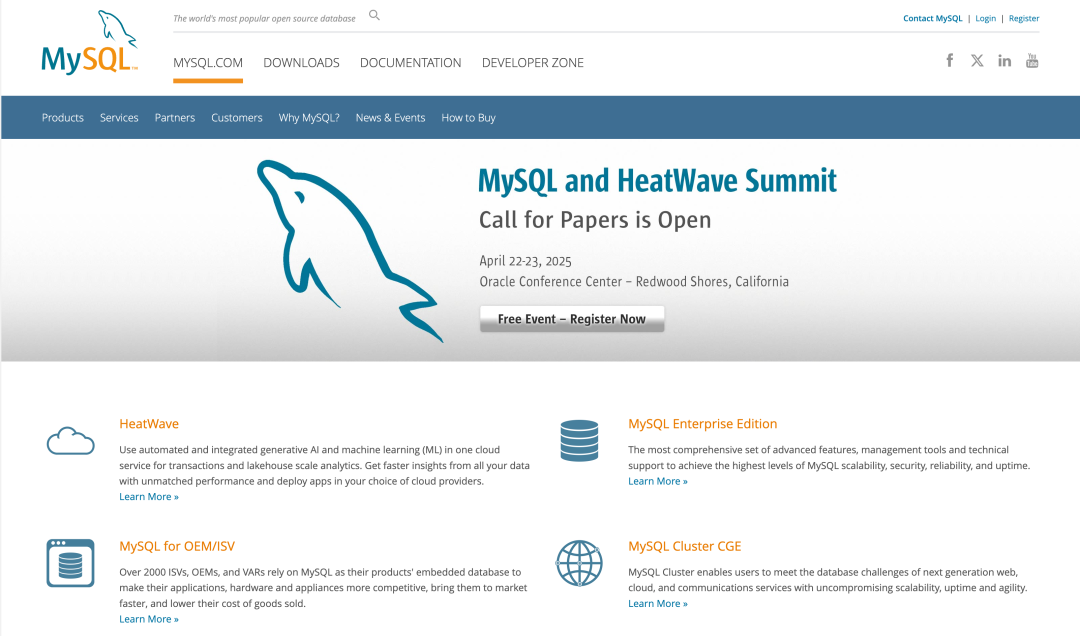
Task: Open Products menu item
Action: coord(63,118)
